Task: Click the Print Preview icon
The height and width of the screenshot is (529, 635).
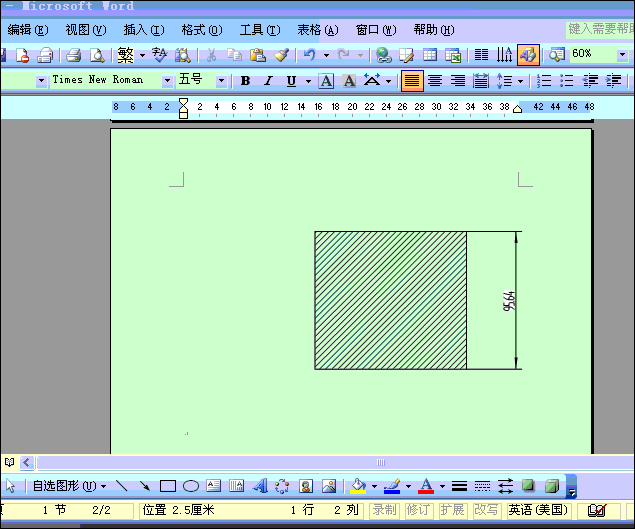Action: 97,55
